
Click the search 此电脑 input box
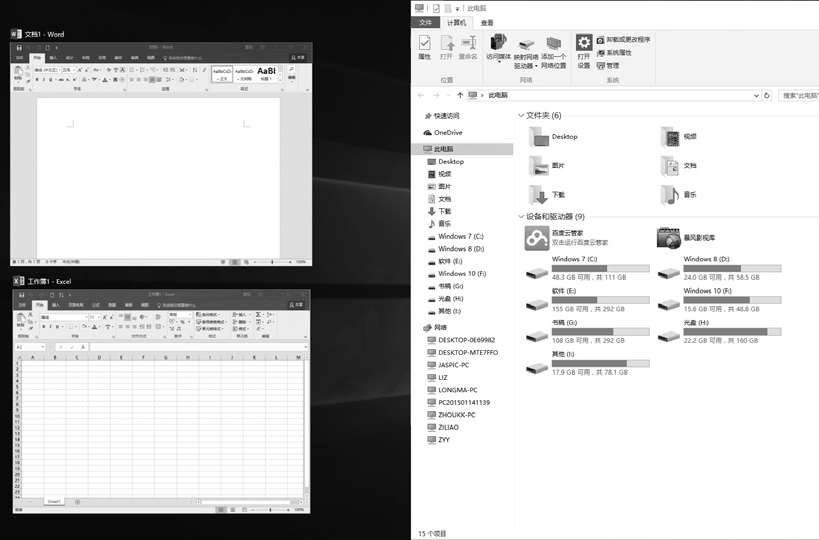coord(798,96)
